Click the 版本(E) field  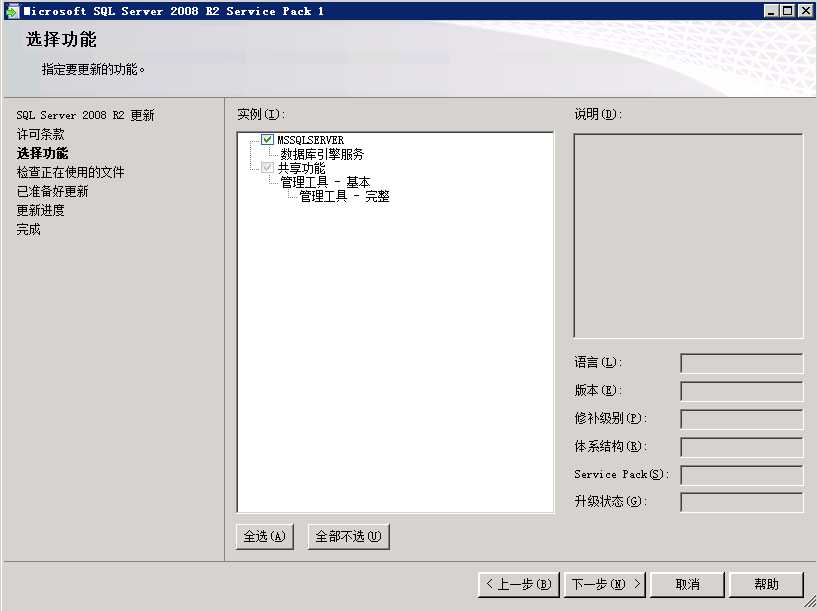click(x=741, y=391)
